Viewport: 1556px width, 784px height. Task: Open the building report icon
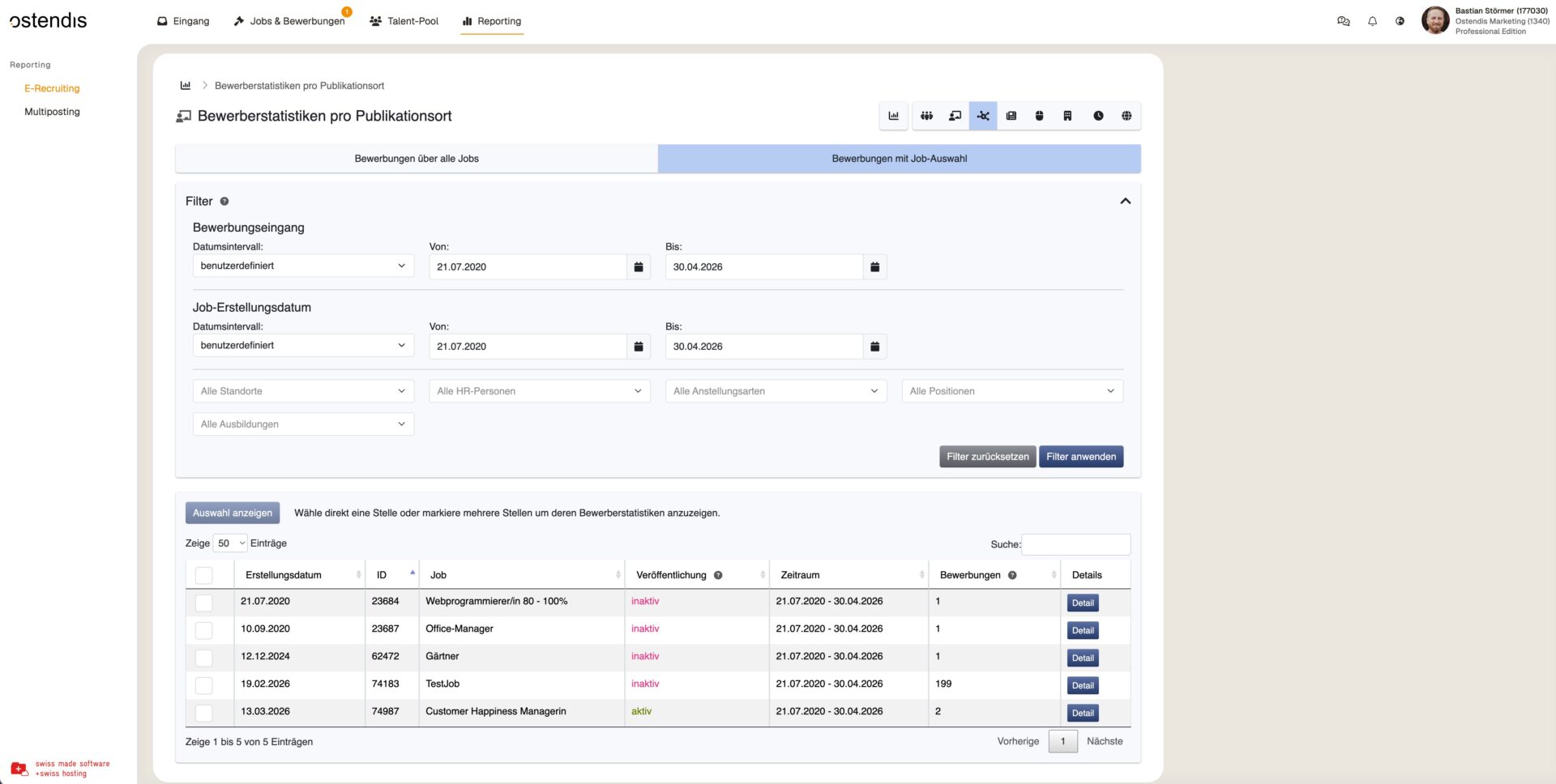(x=1067, y=116)
